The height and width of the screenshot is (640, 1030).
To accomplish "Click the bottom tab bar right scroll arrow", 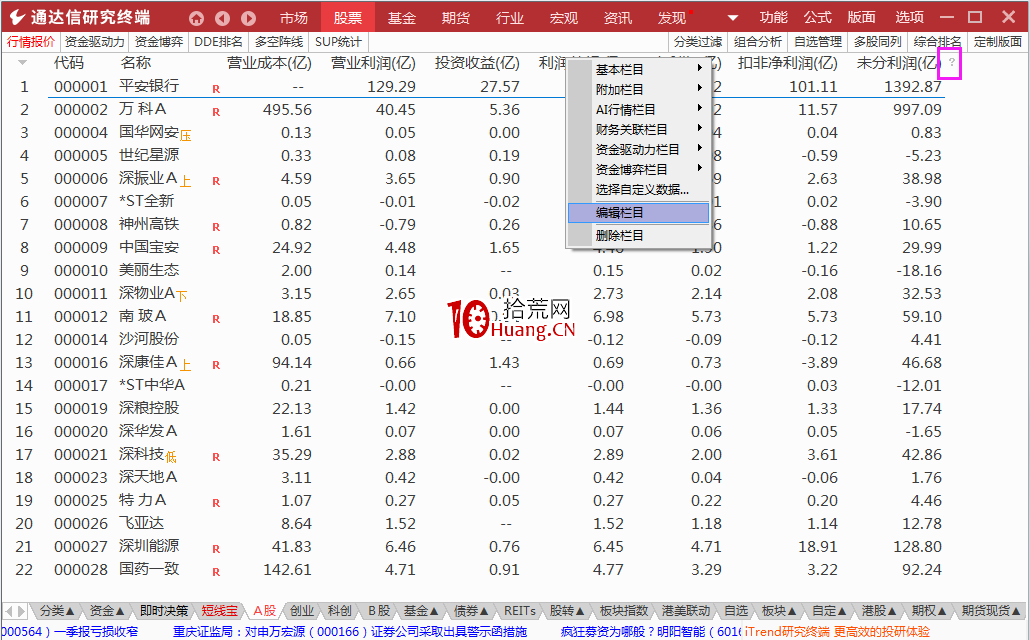I will (x=22, y=611).
